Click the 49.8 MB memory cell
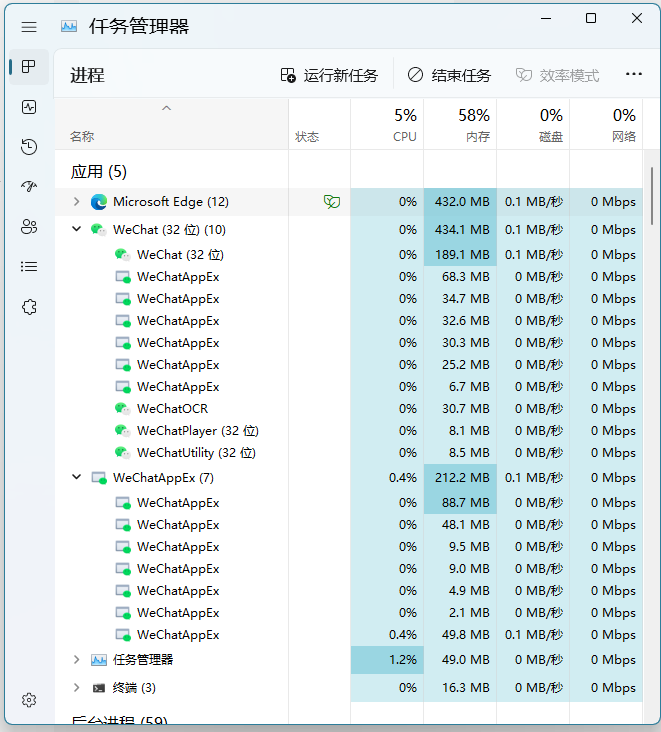The height and width of the screenshot is (732, 661). (460, 635)
